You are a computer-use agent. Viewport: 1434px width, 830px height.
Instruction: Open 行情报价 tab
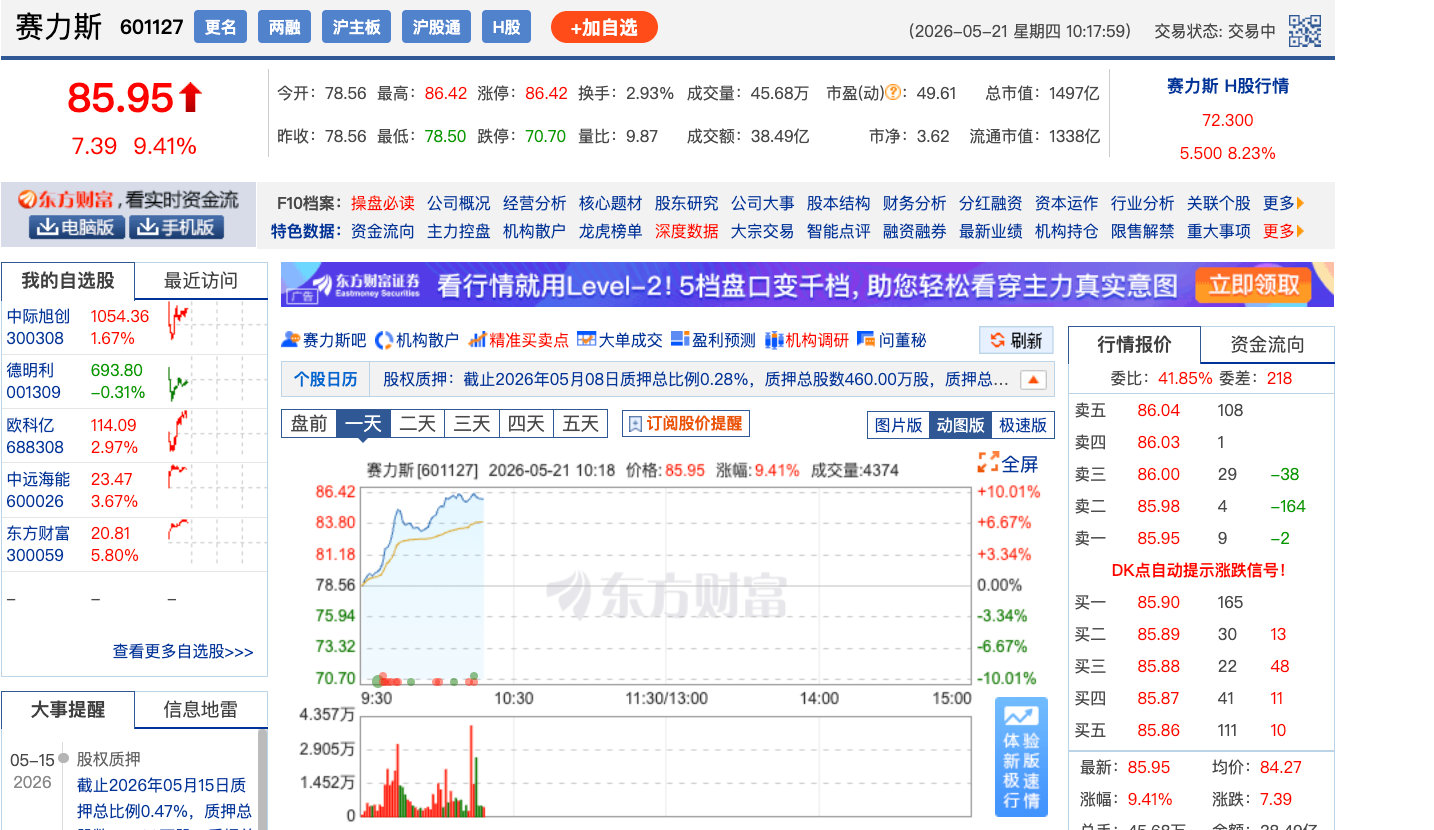1134,344
